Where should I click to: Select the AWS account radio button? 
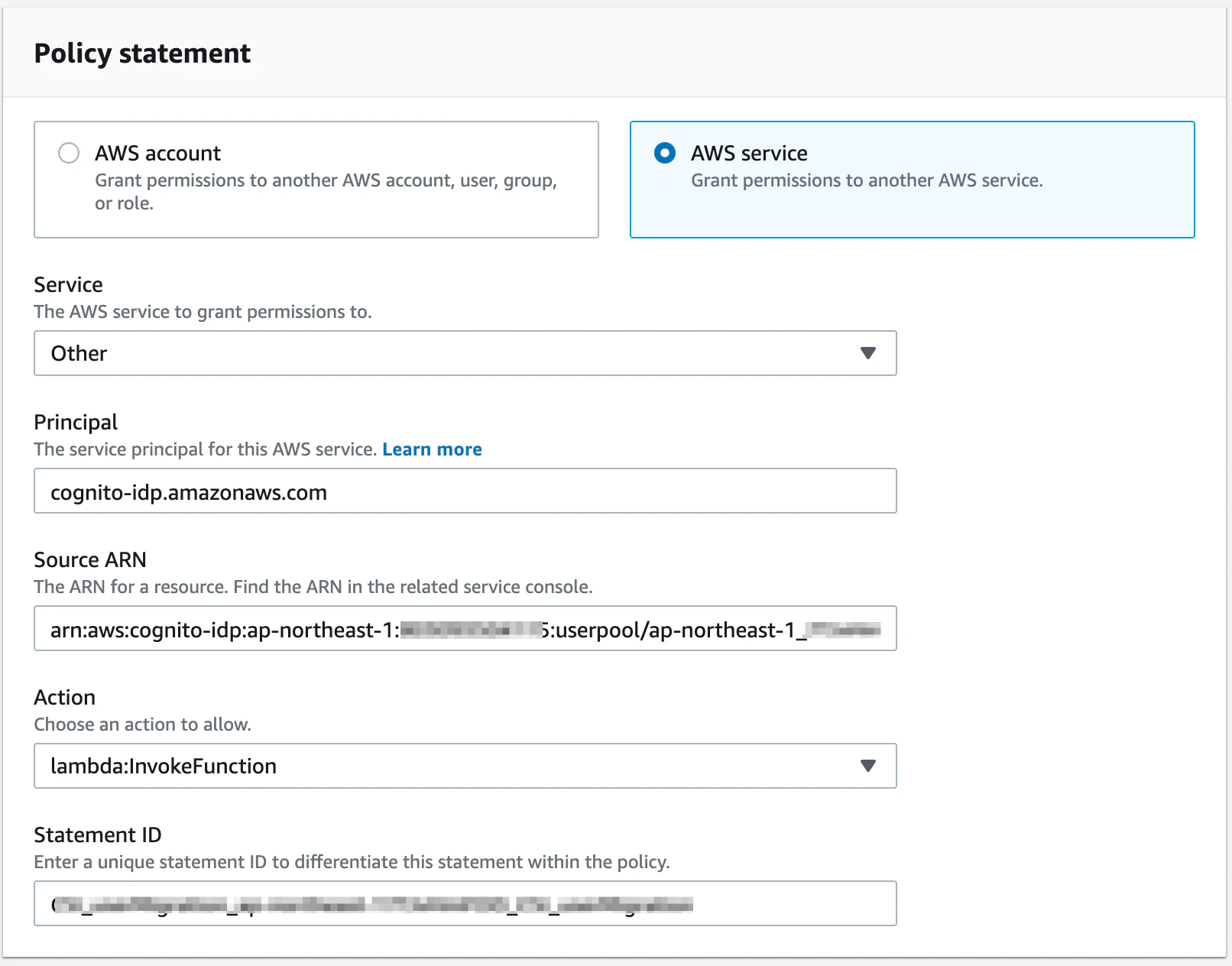pos(69,153)
